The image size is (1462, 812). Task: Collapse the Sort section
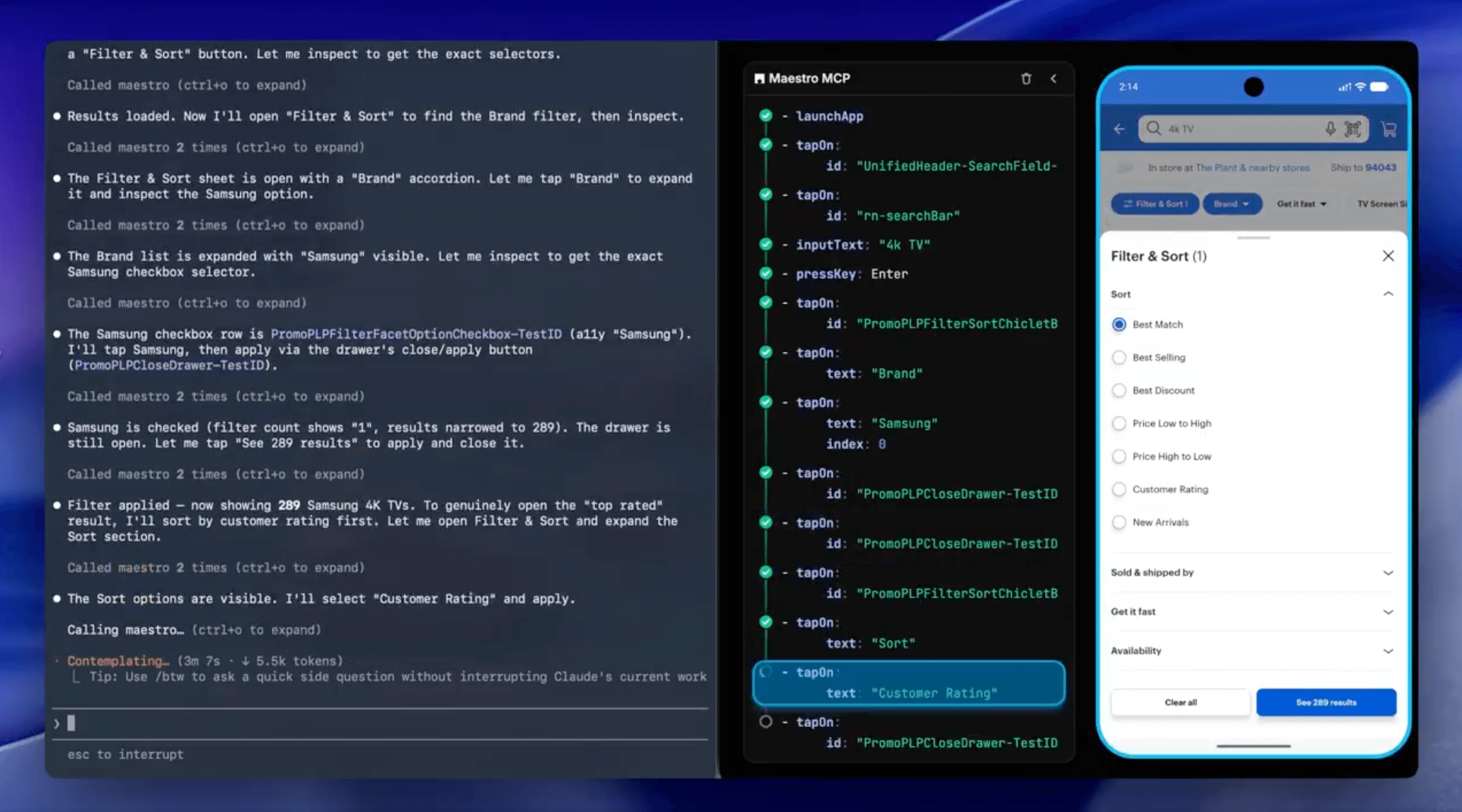(x=1388, y=294)
